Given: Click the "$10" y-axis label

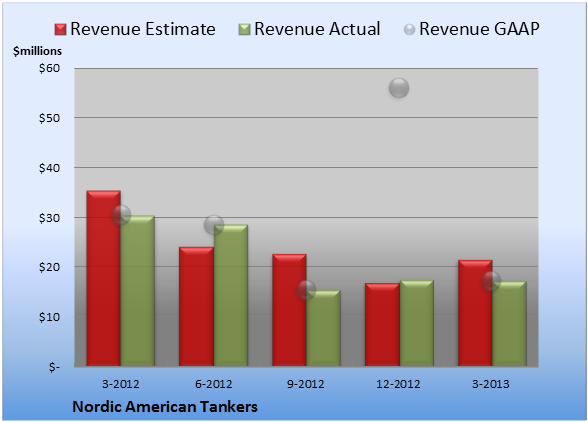Looking at the screenshot, I should [50, 317].
